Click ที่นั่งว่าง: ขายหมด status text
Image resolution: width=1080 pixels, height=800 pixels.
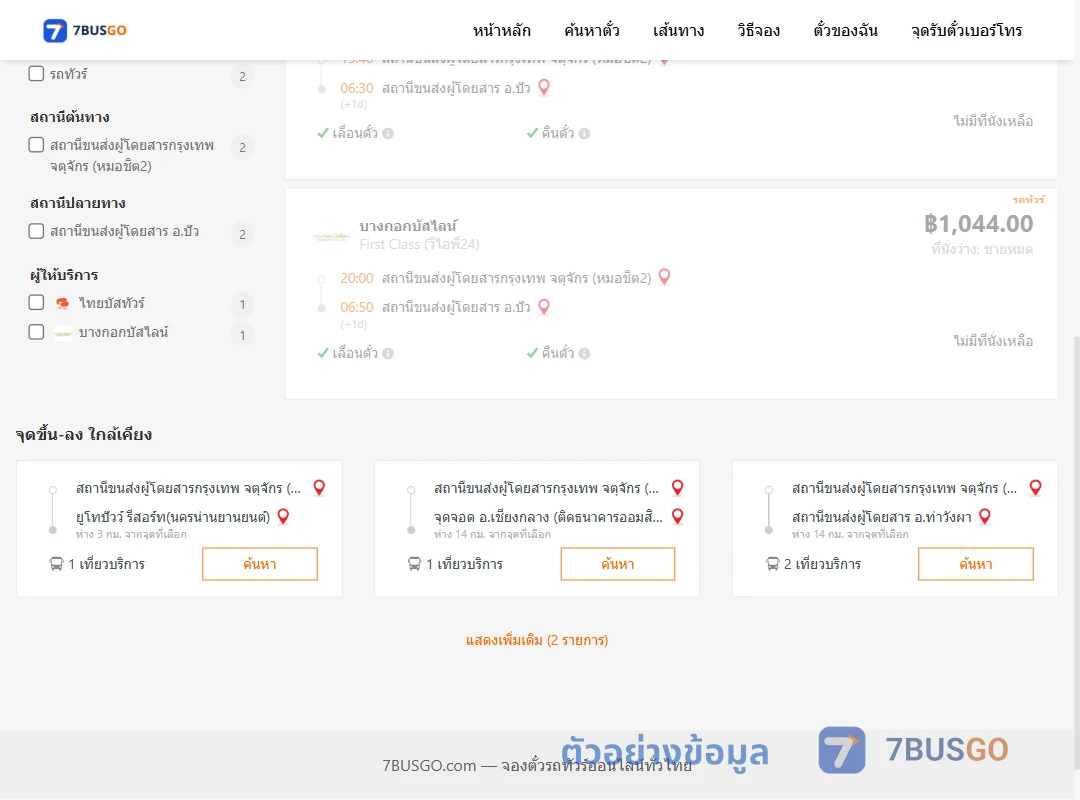click(x=982, y=249)
